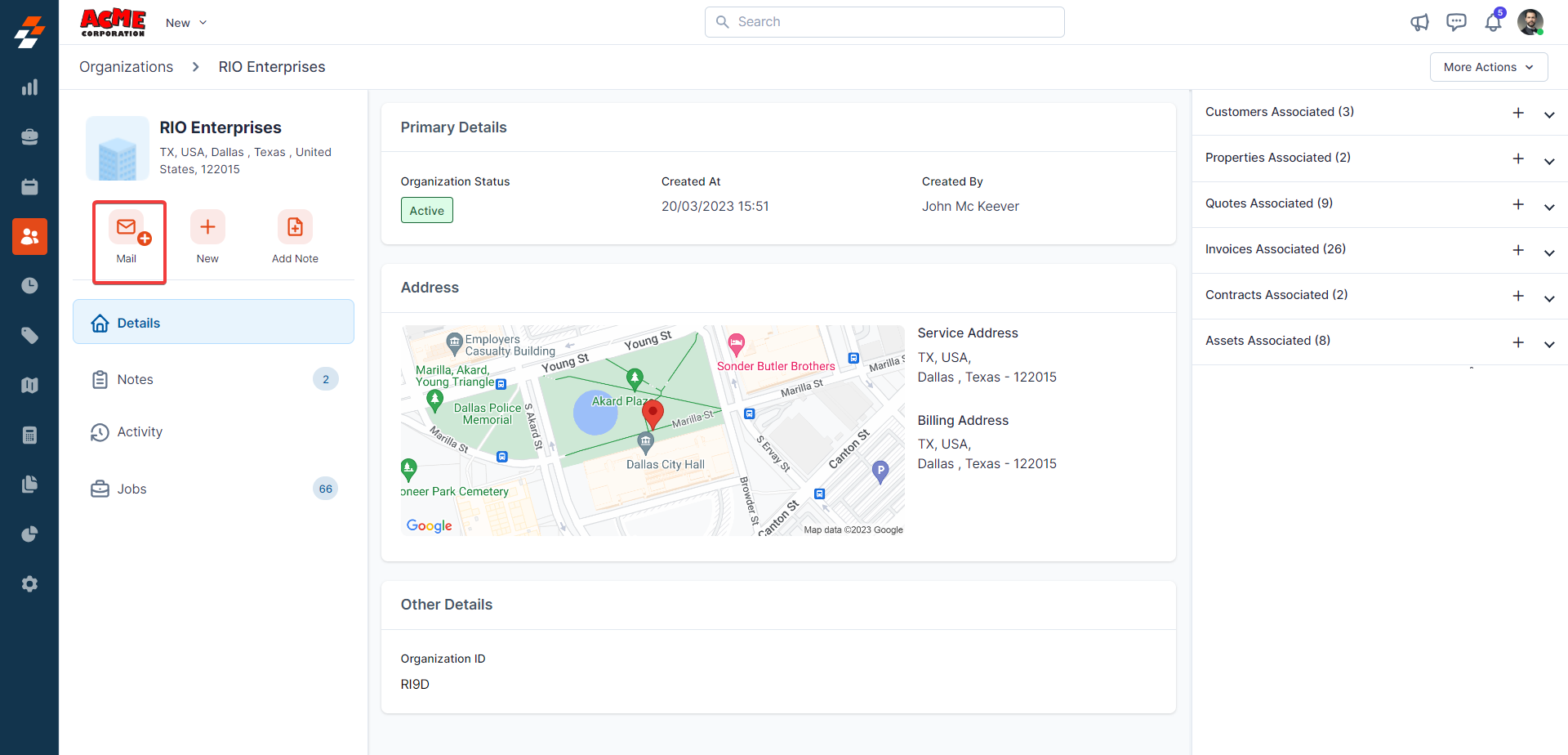The height and width of the screenshot is (755, 1568).
Task: Select the Jobs tab
Action: pos(132,489)
